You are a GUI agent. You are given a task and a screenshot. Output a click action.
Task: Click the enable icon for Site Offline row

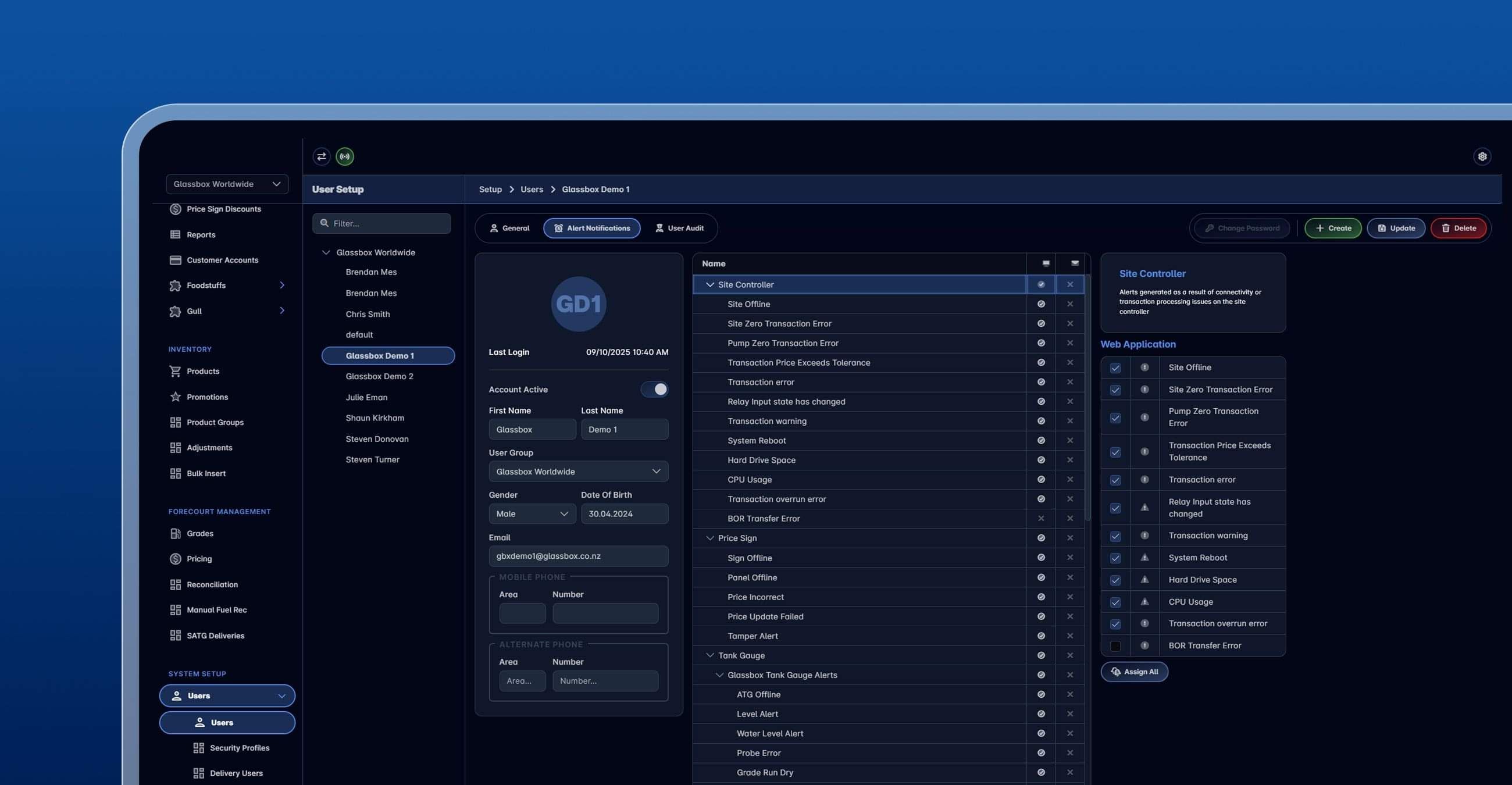click(1041, 304)
